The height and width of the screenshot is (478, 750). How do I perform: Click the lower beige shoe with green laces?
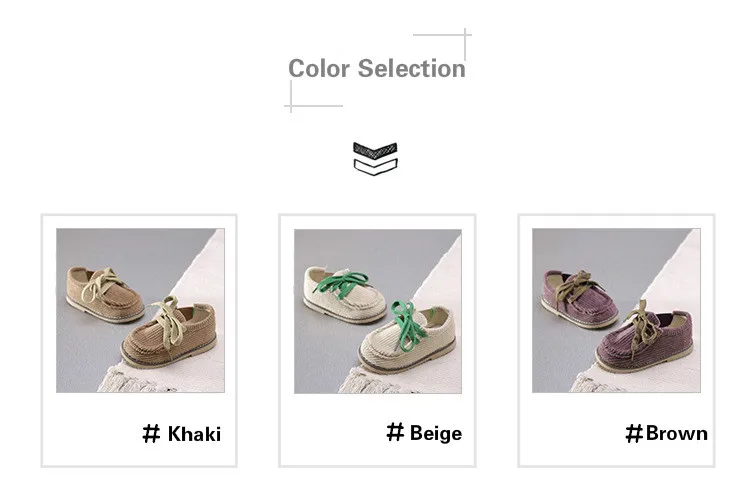click(x=407, y=338)
